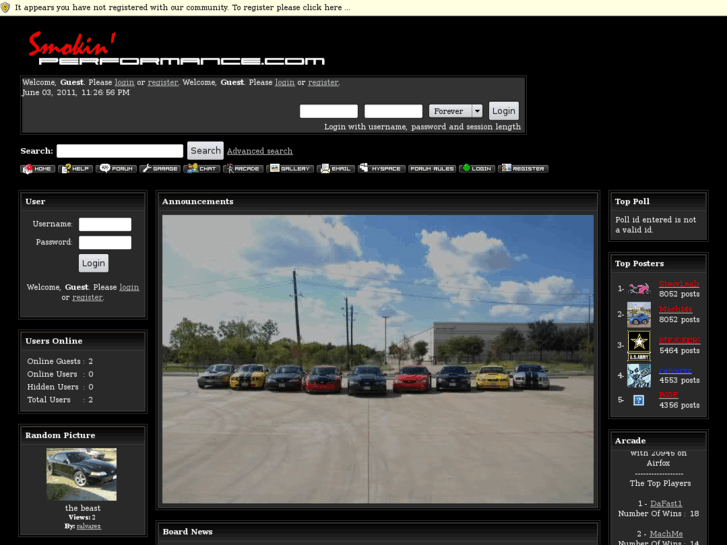
Task: Click the Search button
Action: (205, 151)
